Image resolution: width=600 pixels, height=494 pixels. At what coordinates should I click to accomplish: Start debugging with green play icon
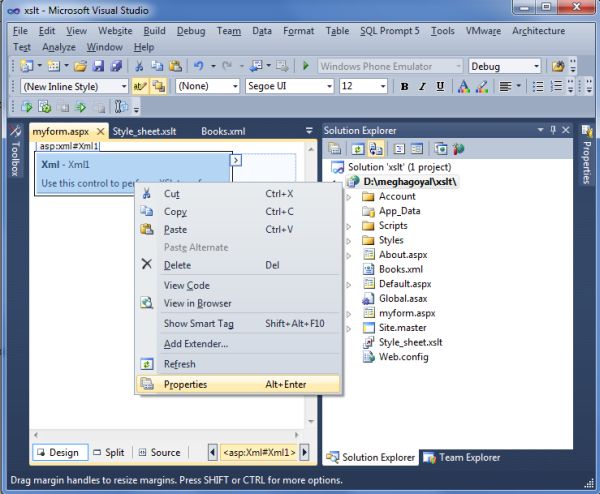coord(306,66)
